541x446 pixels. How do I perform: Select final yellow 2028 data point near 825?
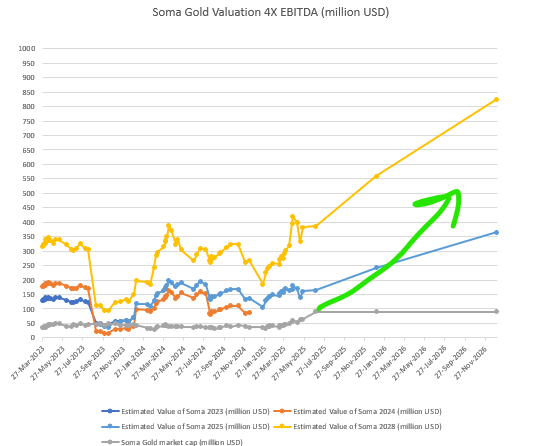[496, 99]
